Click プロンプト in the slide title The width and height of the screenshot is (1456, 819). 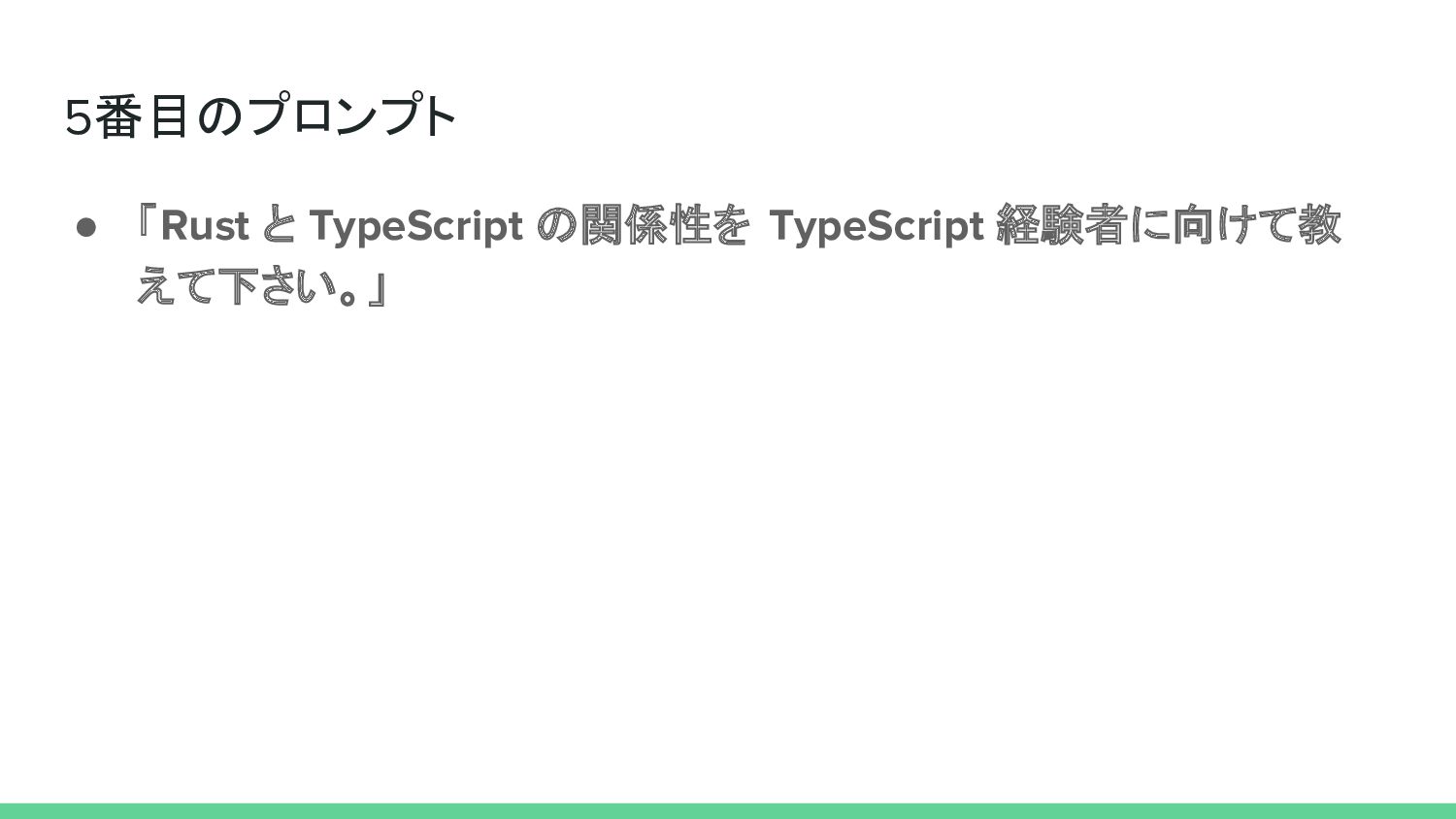pyautogui.click(x=351, y=116)
